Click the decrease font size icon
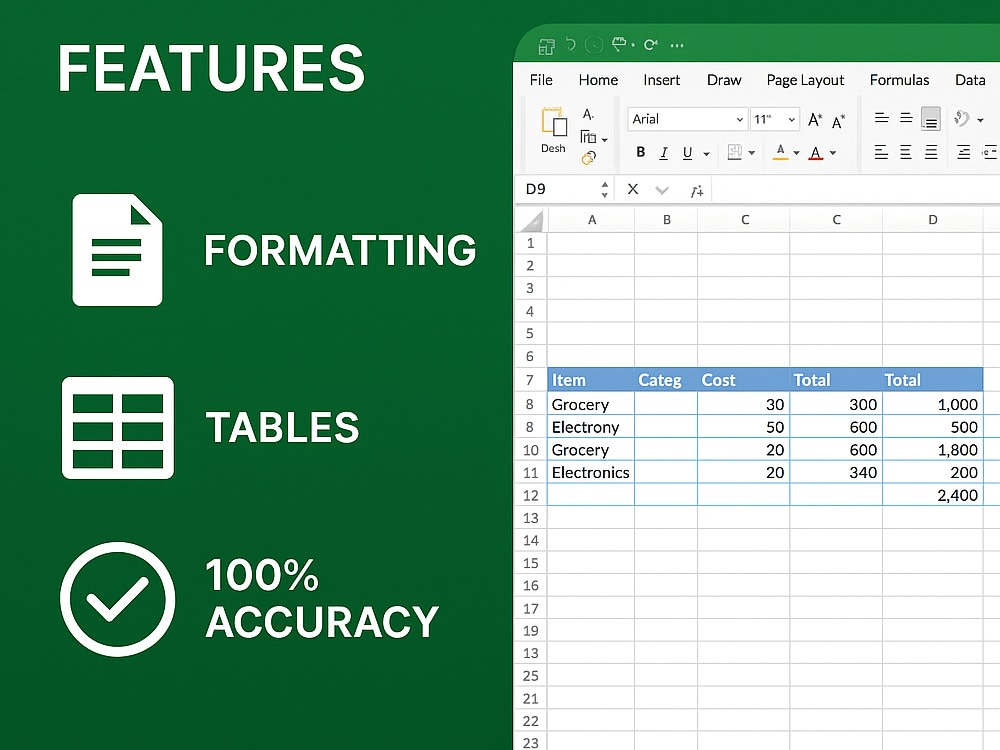1000x750 pixels. tap(839, 121)
